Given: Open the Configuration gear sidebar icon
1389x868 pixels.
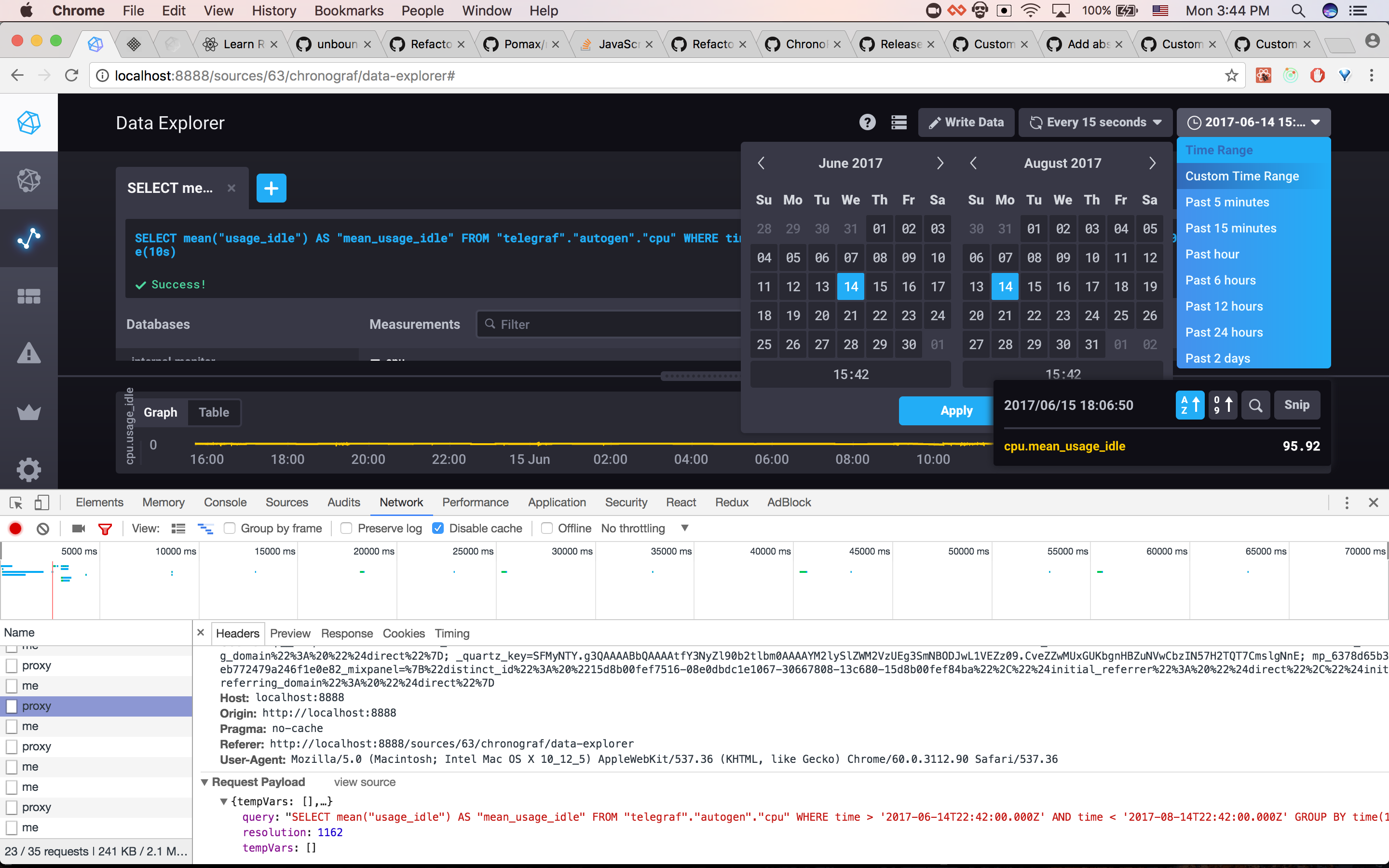Looking at the screenshot, I should point(29,470).
